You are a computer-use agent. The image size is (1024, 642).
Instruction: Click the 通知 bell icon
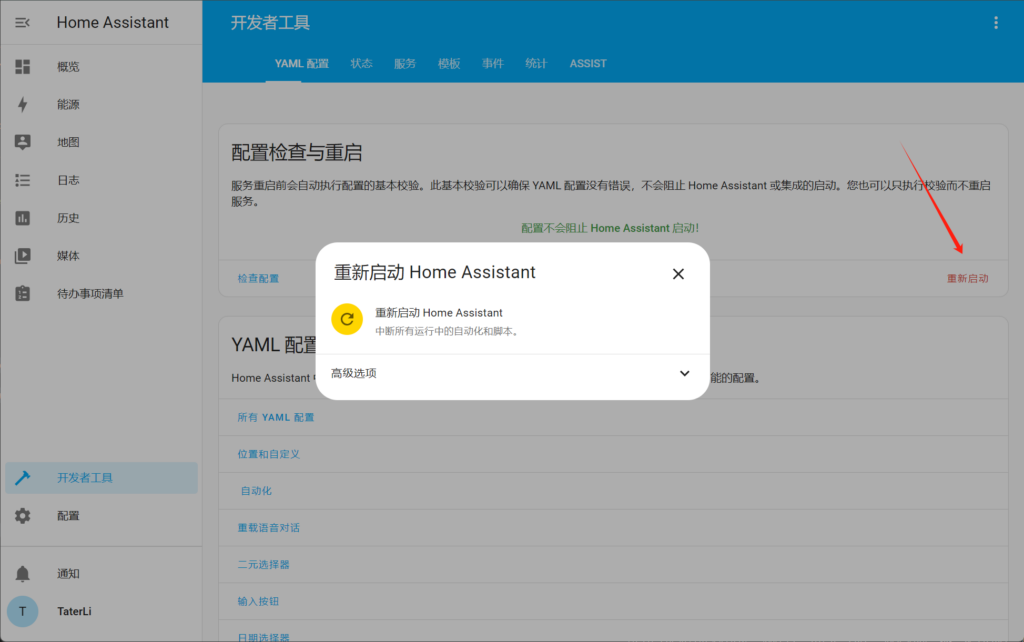click(x=23, y=573)
